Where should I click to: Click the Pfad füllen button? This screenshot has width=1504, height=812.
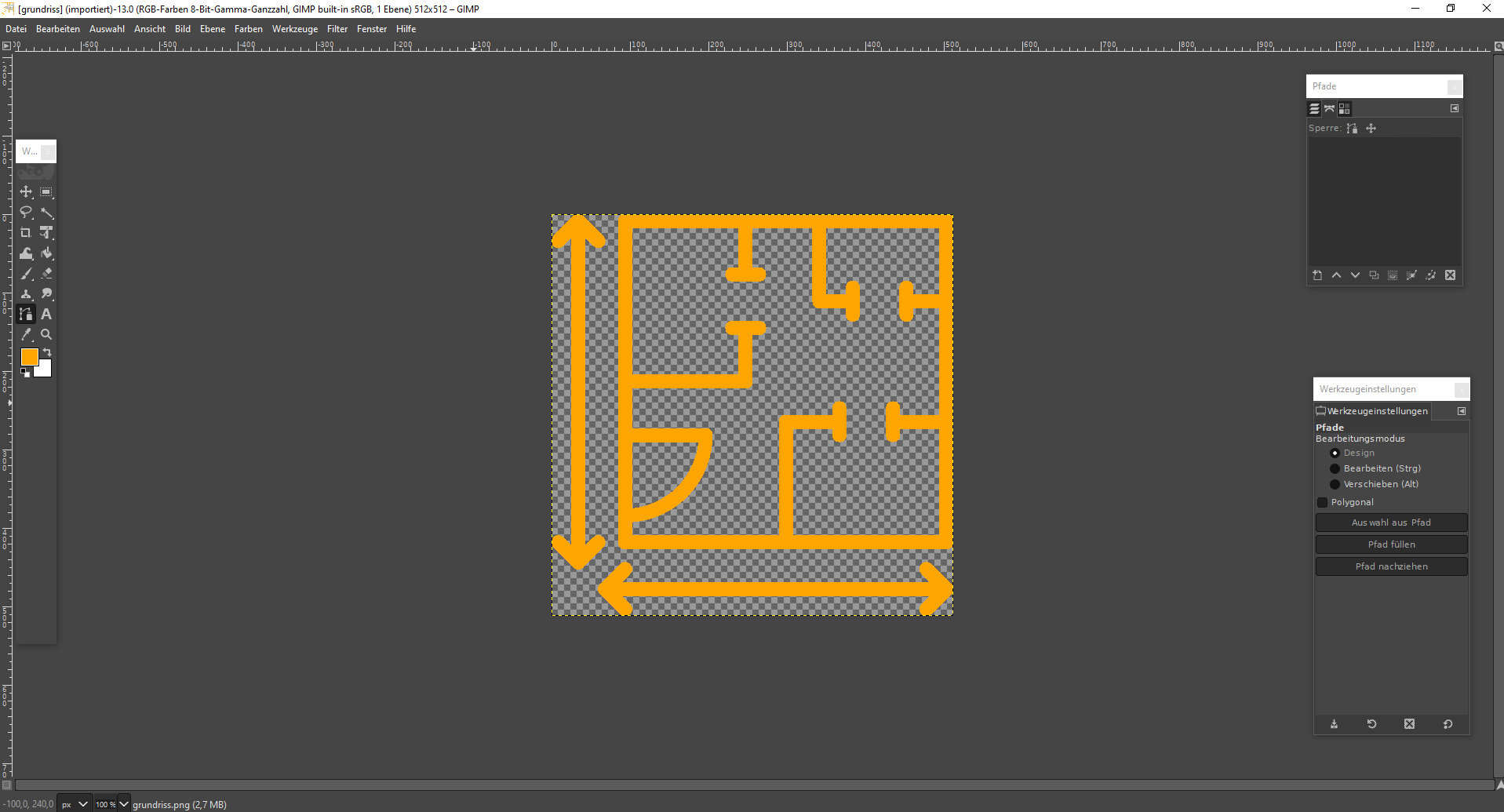(1391, 544)
